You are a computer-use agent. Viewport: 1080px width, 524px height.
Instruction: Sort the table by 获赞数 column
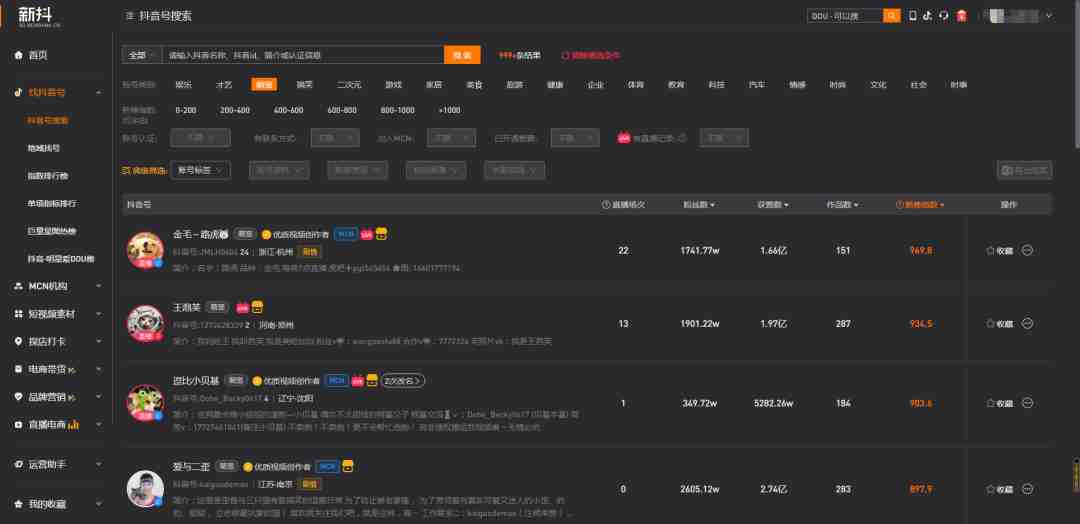click(773, 205)
